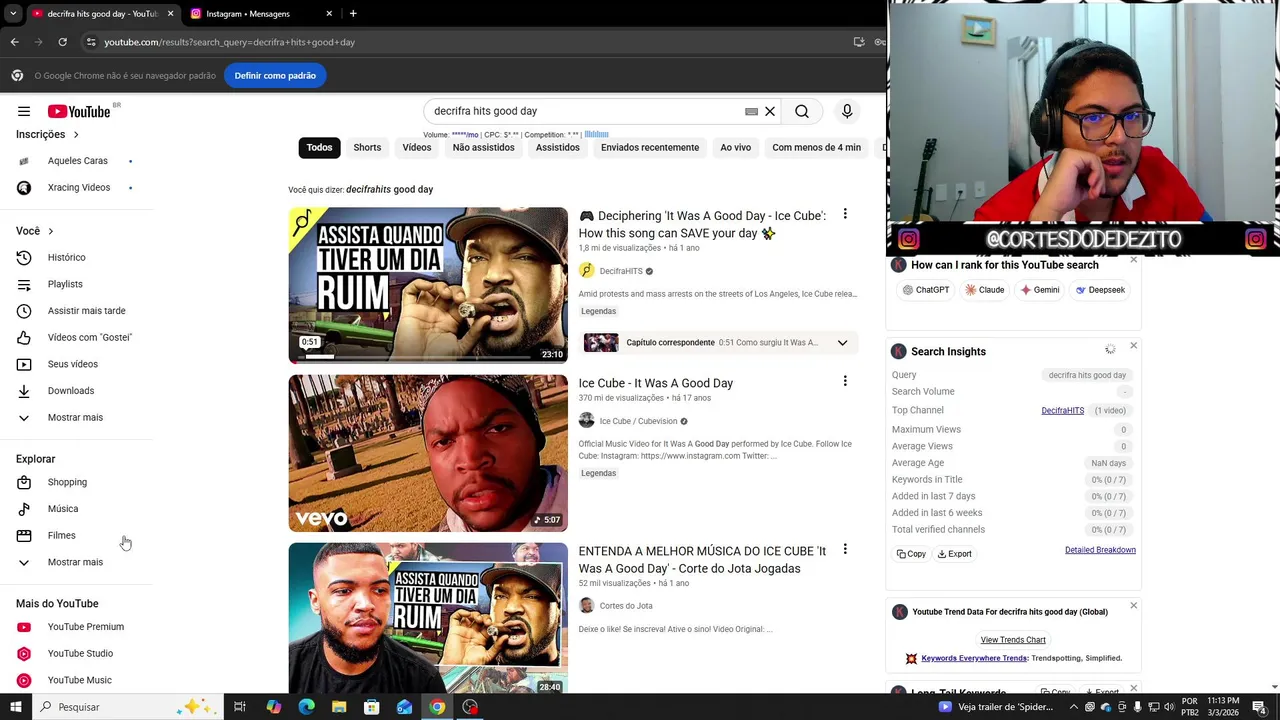Open more options for Deciphering video
The image size is (1280, 720).
tap(845, 214)
